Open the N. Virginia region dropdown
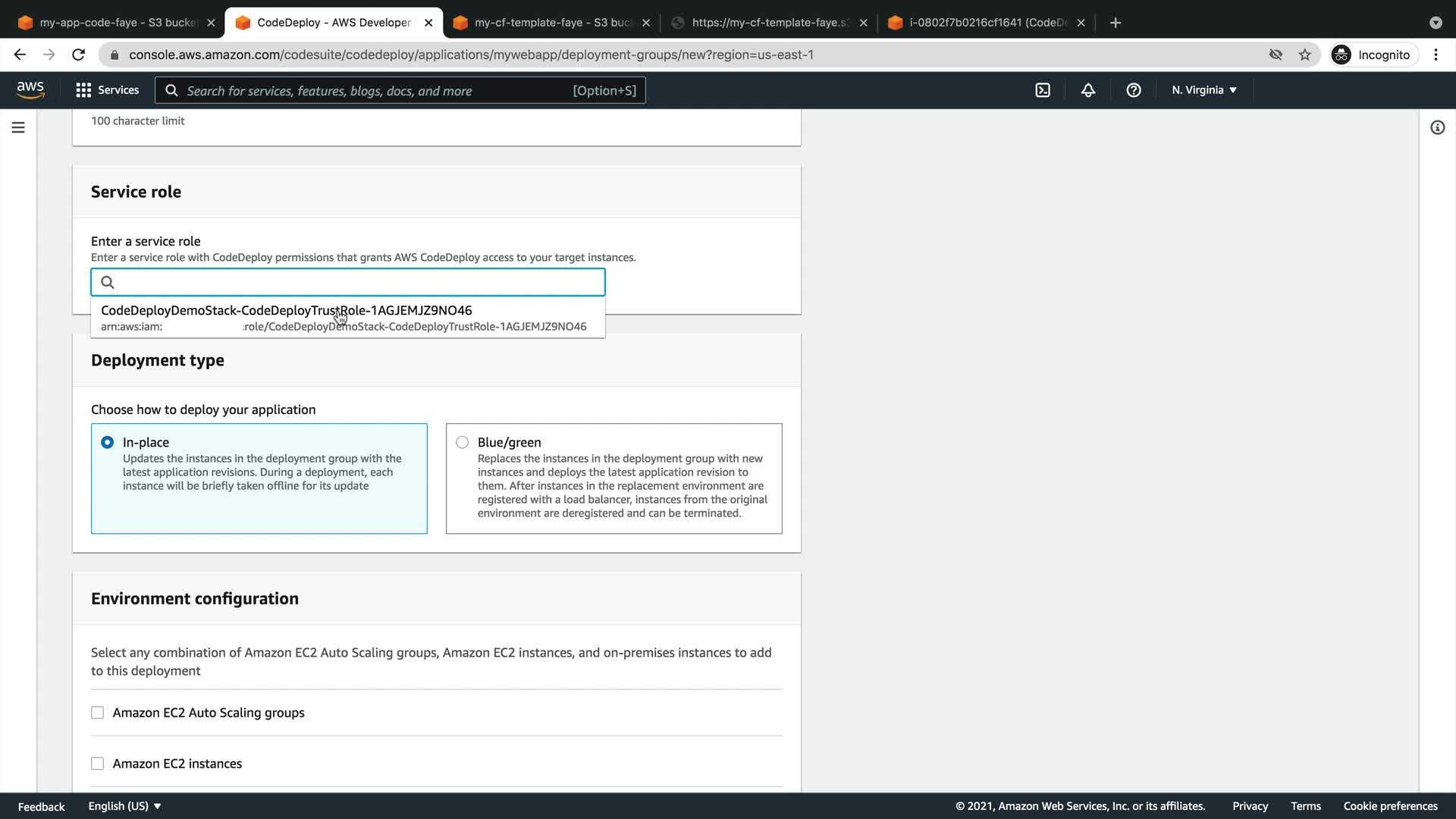 click(1203, 90)
